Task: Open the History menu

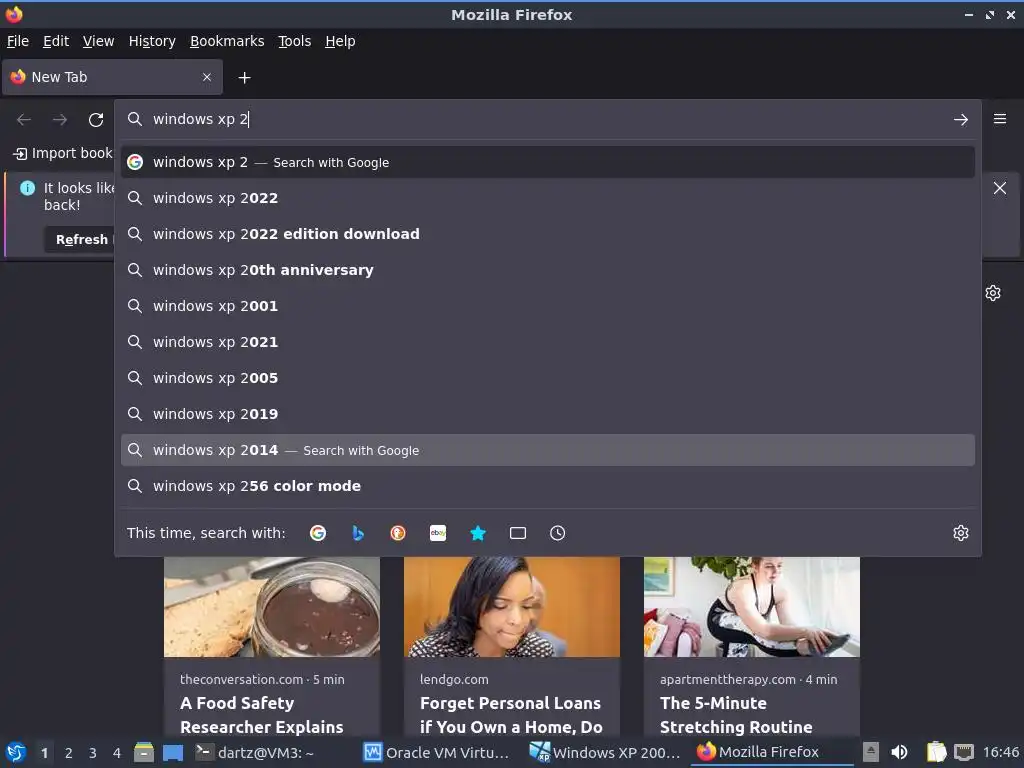Action: pos(152,41)
